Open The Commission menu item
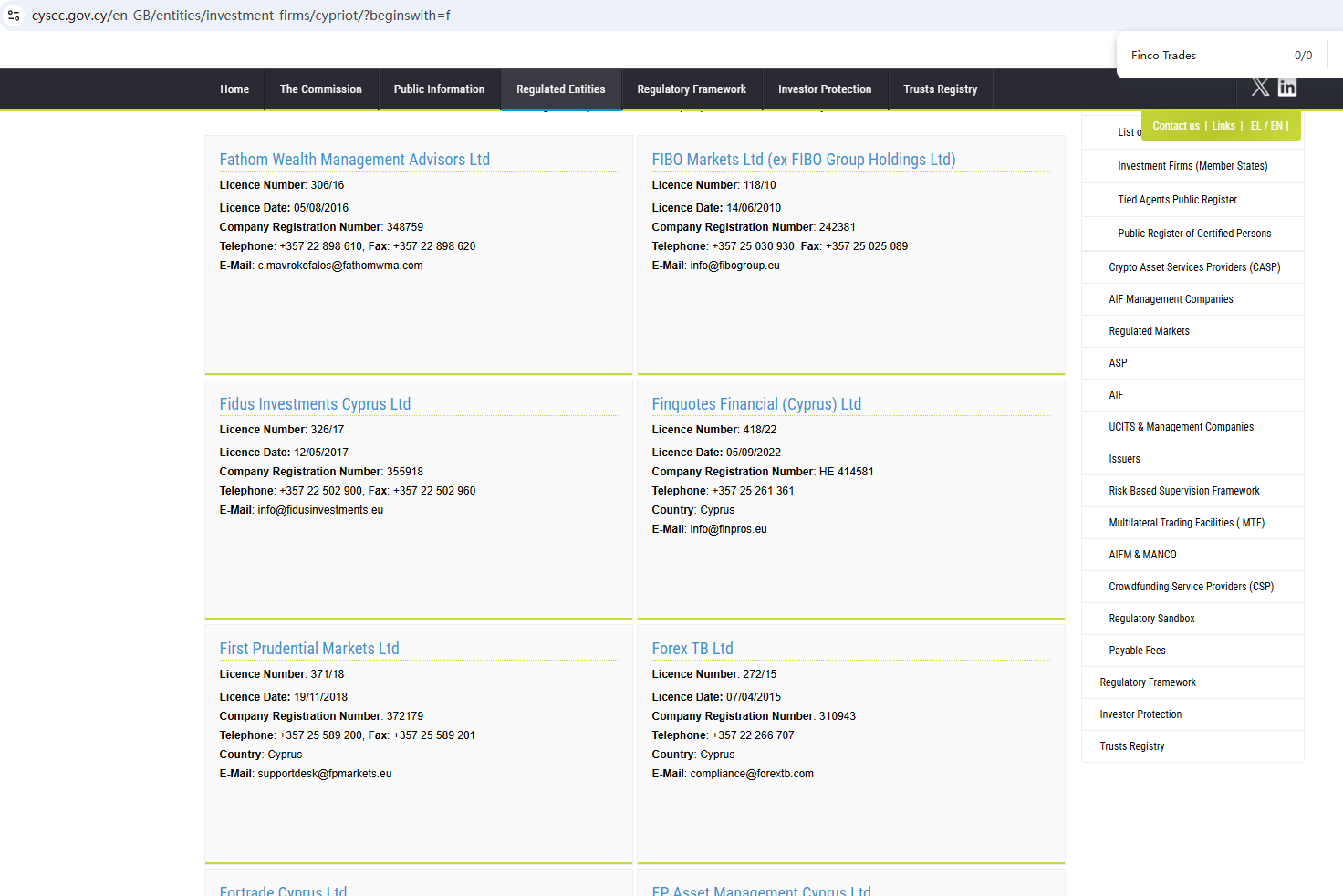The image size is (1343, 896). 320,89
